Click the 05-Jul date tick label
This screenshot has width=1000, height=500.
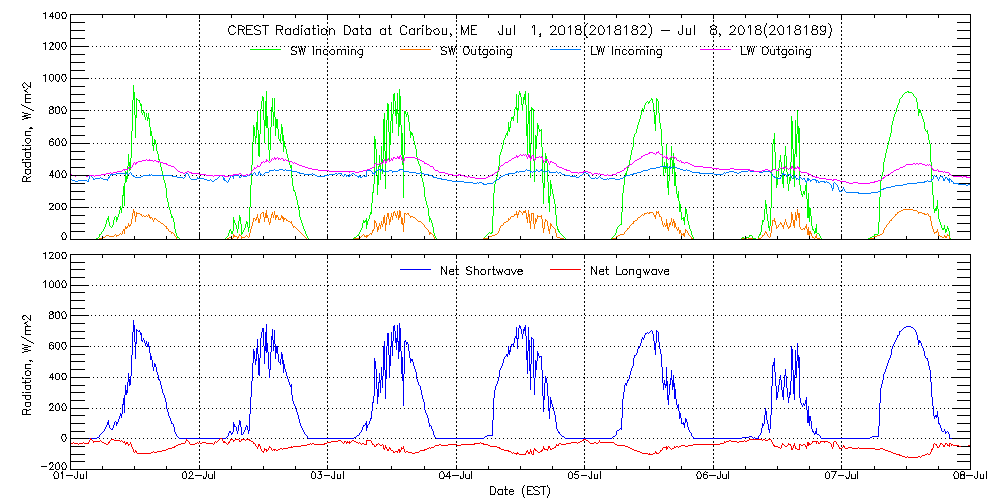585,477
